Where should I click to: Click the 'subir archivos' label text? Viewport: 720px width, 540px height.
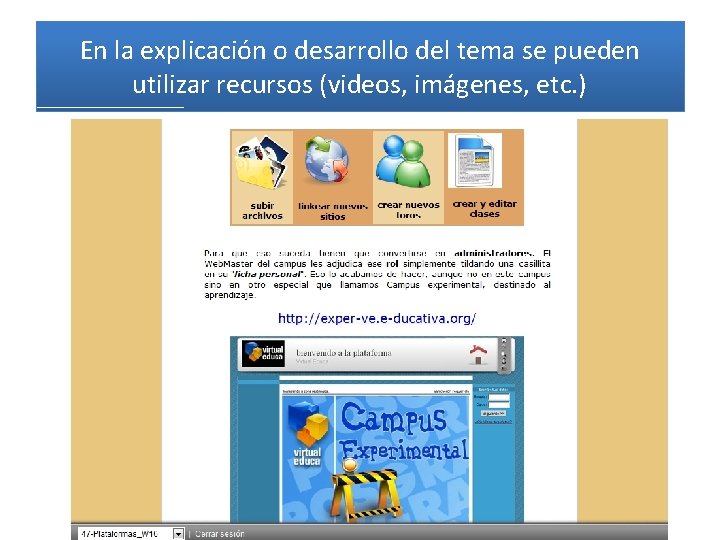(262, 211)
